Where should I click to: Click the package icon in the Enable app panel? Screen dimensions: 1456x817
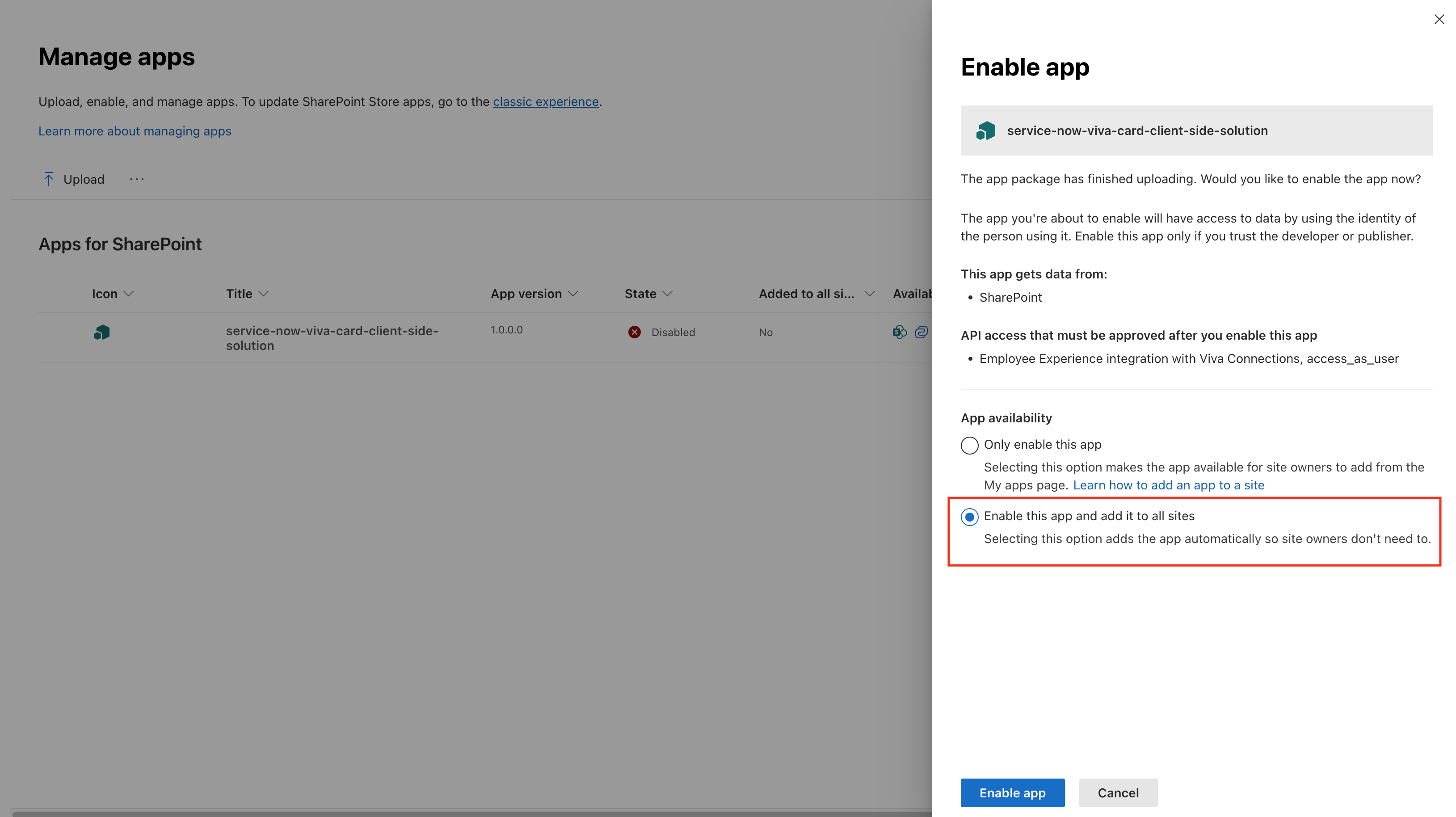pos(986,131)
